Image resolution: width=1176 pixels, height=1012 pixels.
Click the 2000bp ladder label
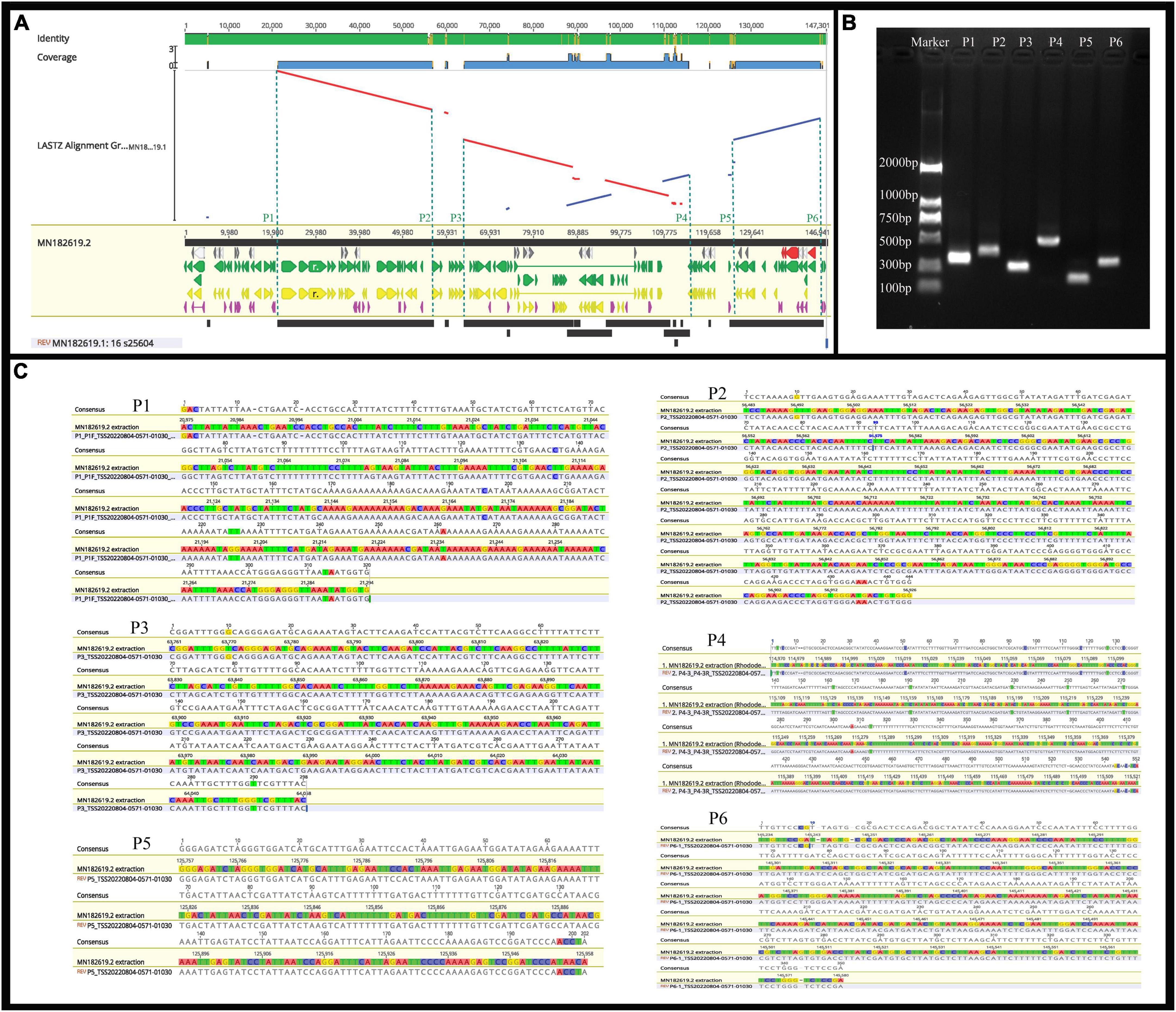899,163
